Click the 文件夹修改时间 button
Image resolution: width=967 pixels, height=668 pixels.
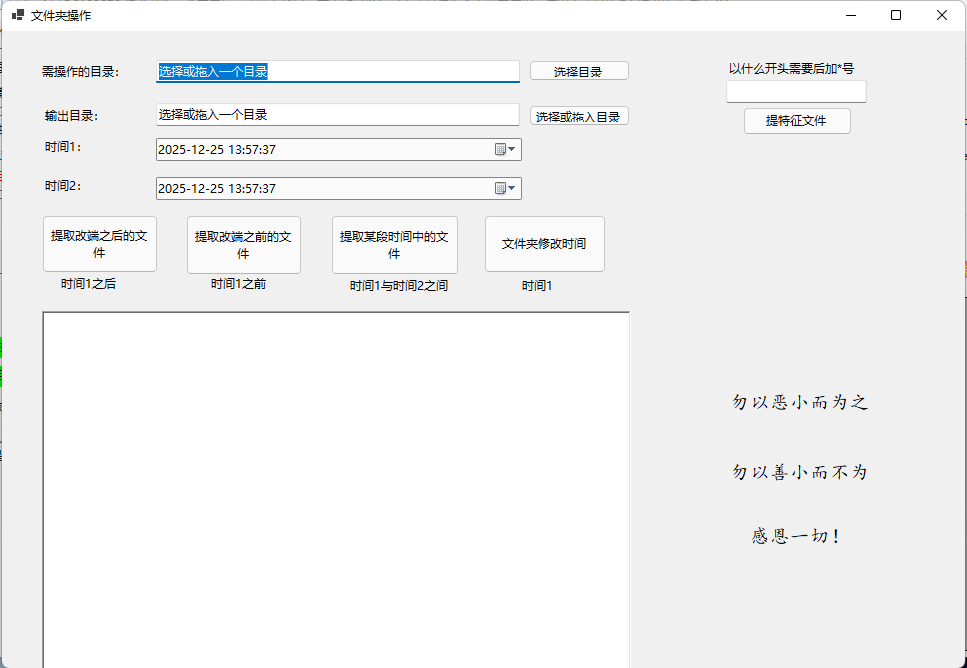(x=544, y=244)
